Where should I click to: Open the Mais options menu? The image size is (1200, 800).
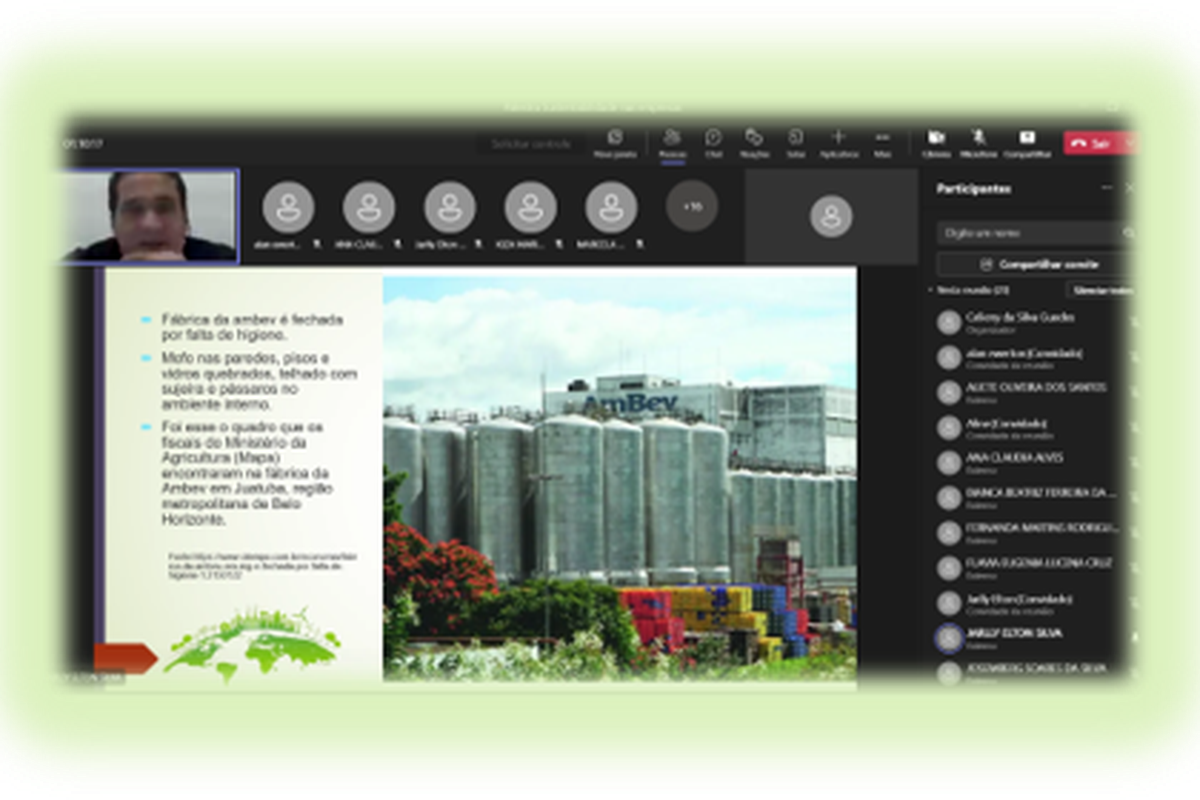tap(882, 143)
